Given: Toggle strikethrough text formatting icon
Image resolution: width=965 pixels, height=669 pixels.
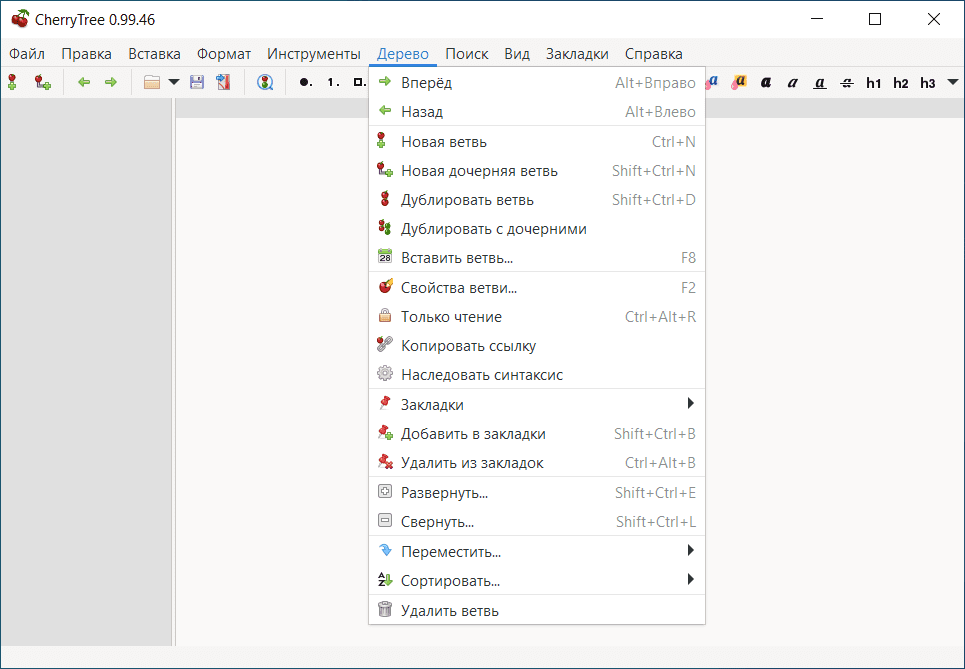Looking at the screenshot, I should click(x=847, y=82).
